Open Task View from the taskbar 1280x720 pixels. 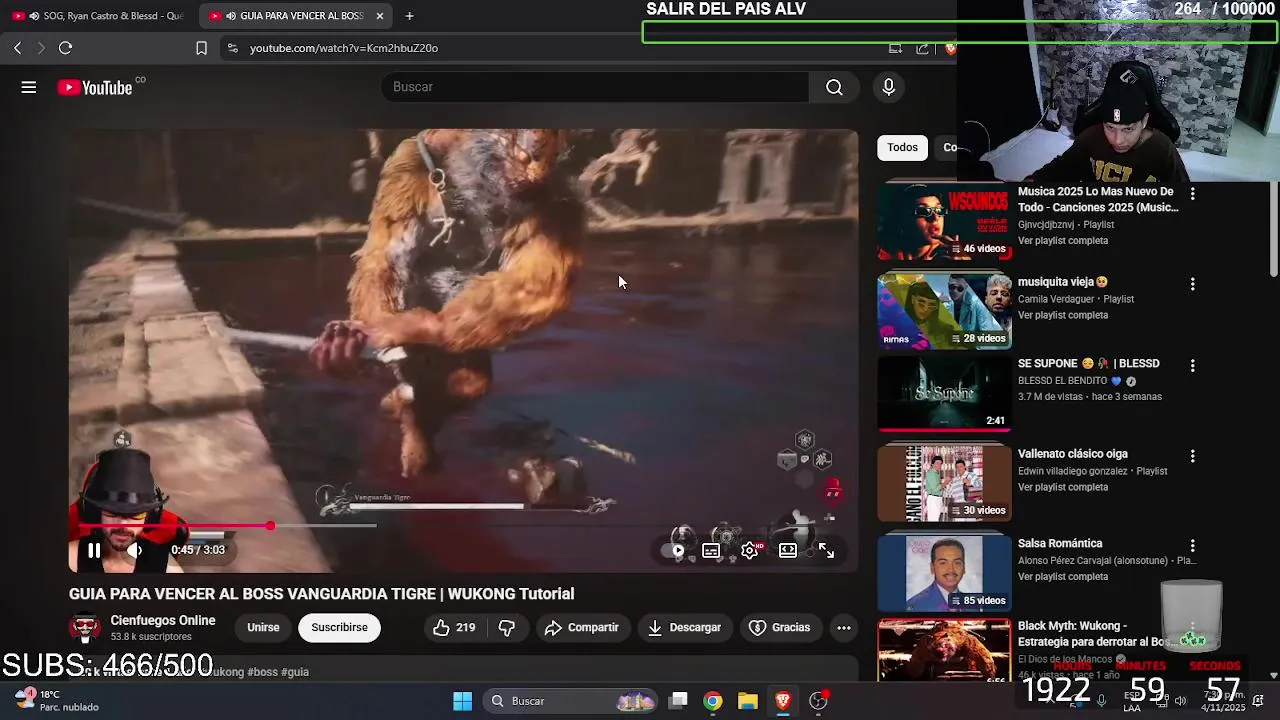(678, 701)
